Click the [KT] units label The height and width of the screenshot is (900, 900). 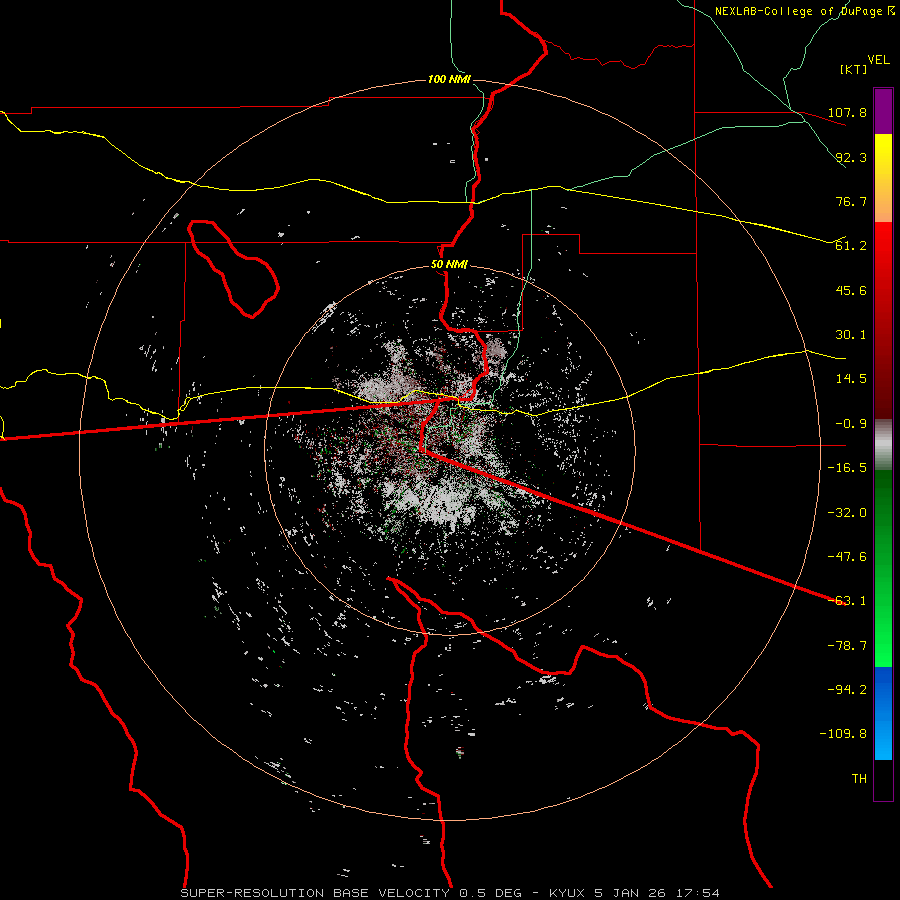coord(854,69)
